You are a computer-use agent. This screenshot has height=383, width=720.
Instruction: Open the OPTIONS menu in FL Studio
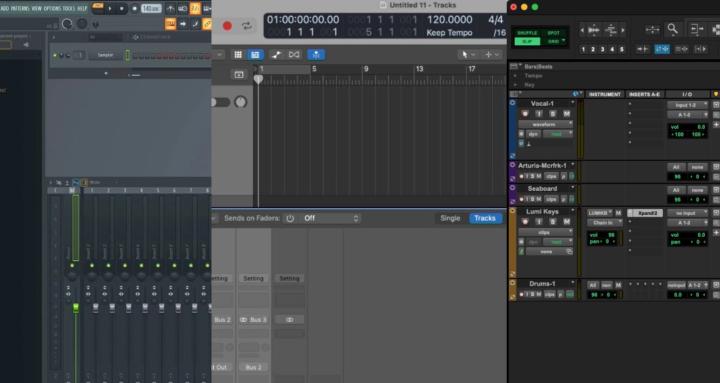point(52,8)
